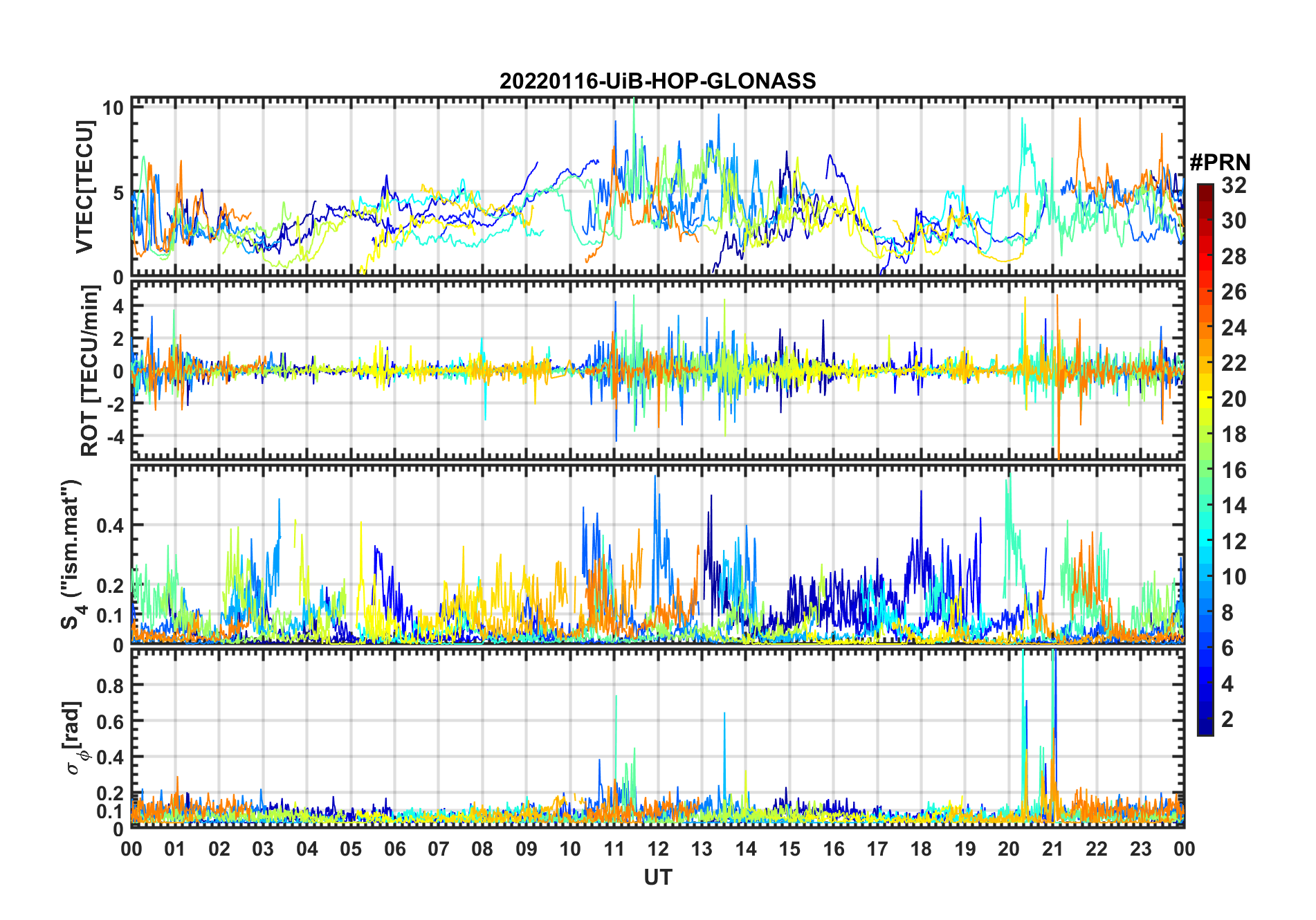1316x920 pixels.
Task: Click colorbar tick label "10"
Action: (1234, 577)
